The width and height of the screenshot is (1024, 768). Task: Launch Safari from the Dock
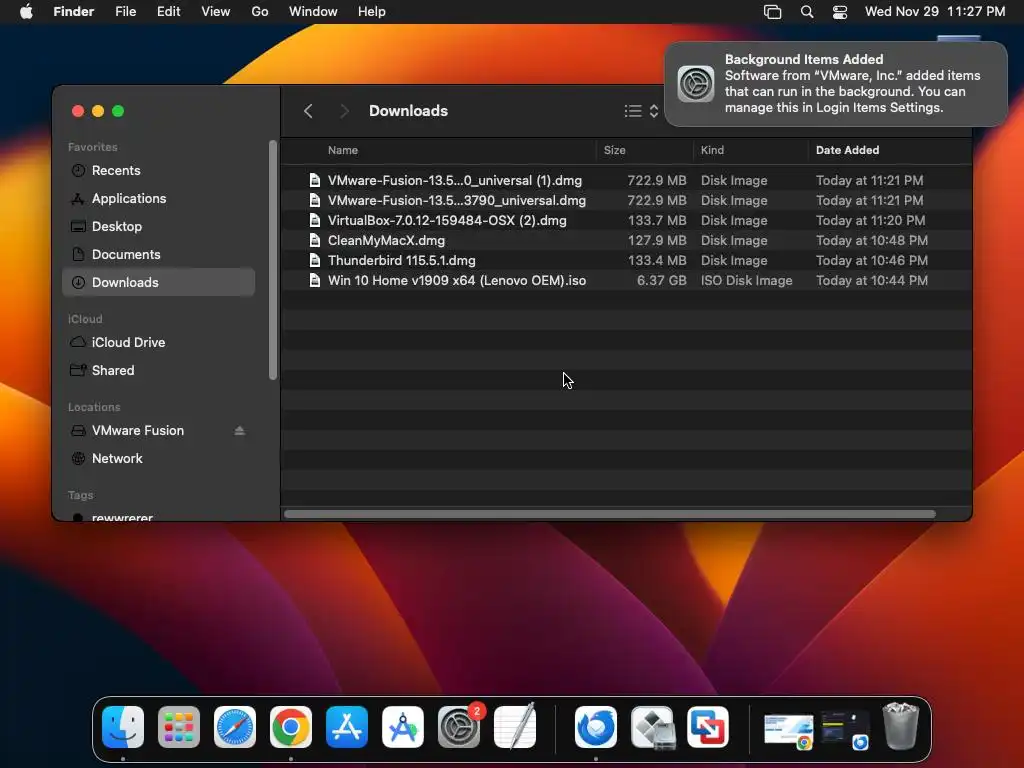tap(235, 727)
